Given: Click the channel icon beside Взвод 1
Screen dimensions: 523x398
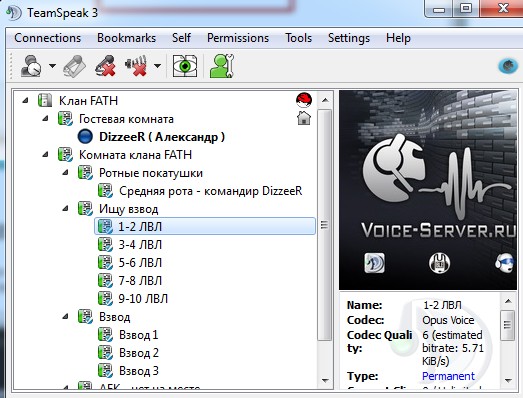Looking at the screenshot, I should (x=105, y=335).
